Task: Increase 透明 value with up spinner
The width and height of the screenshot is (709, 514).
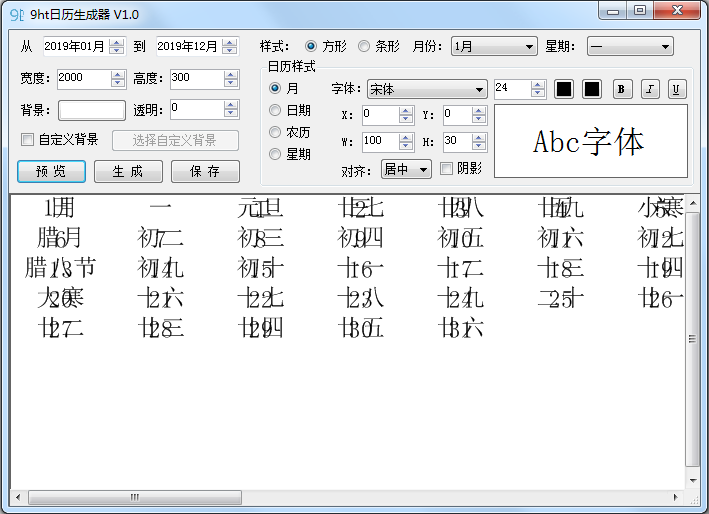Action: tap(231, 105)
